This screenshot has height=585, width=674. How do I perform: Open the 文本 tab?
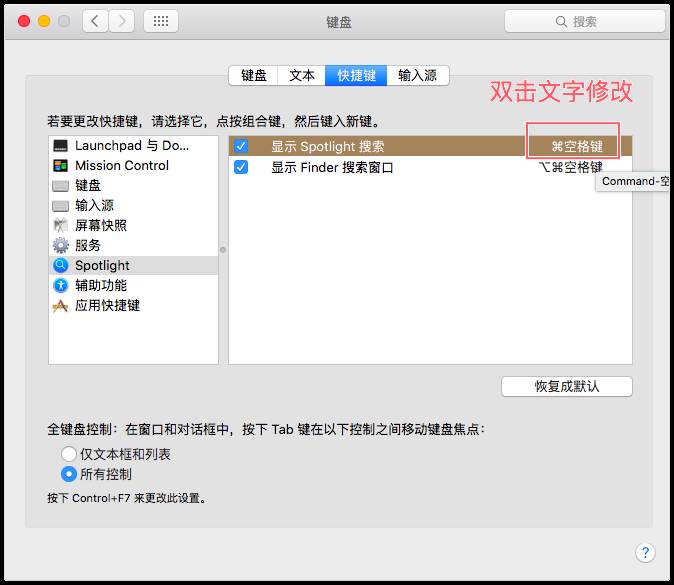302,75
